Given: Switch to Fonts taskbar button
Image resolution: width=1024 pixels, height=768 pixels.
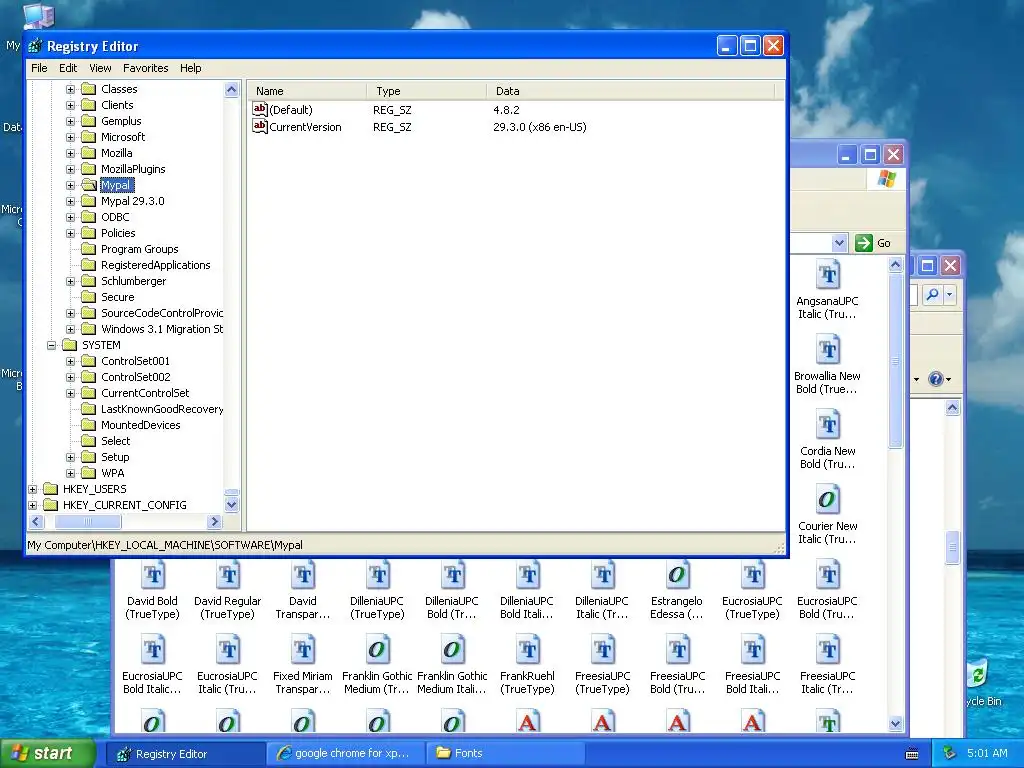Looking at the screenshot, I should pyautogui.click(x=505, y=754).
